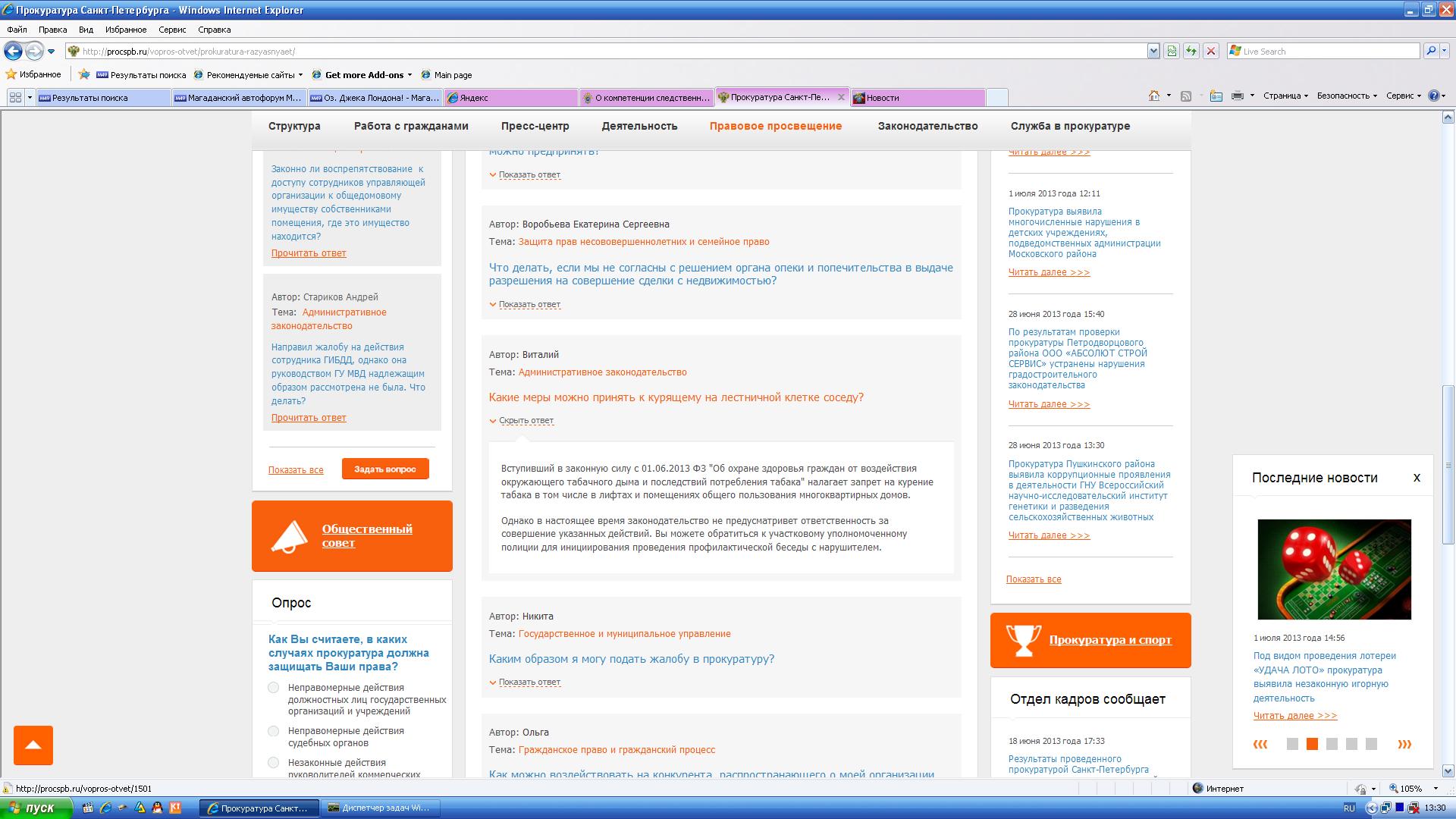This screenshot has height=819, width=1456.
Task: Select poll option about commercial managers' illegal actions
Action: (273, 763)
